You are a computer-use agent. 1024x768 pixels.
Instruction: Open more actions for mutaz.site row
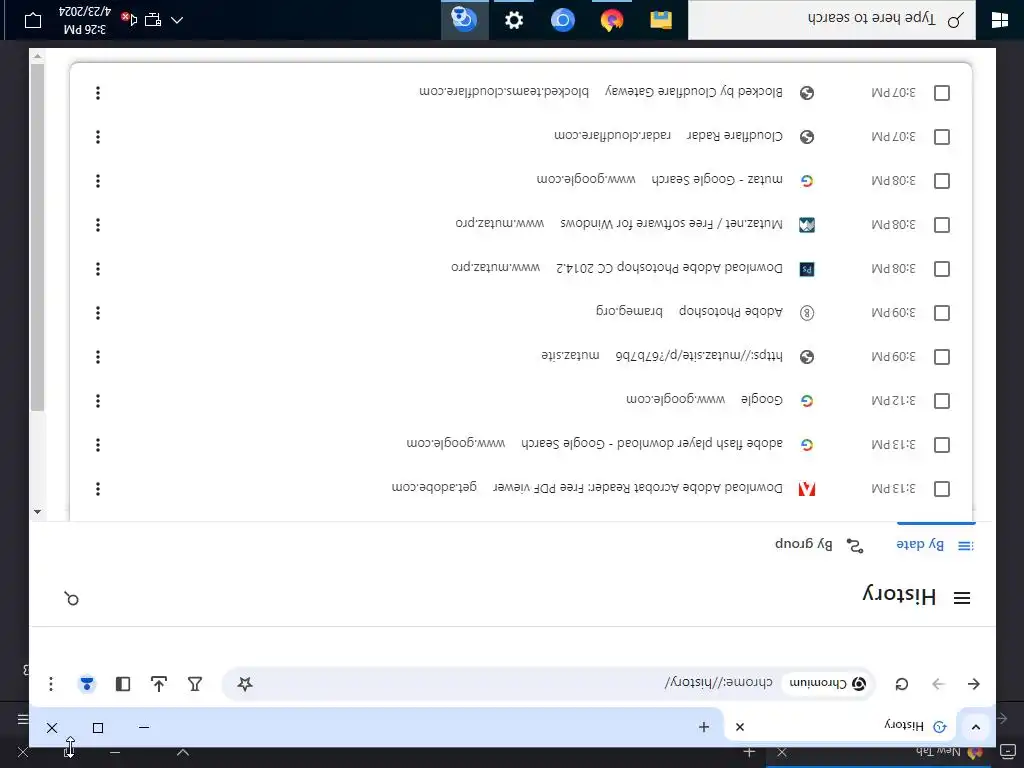[x=98, y=357]
